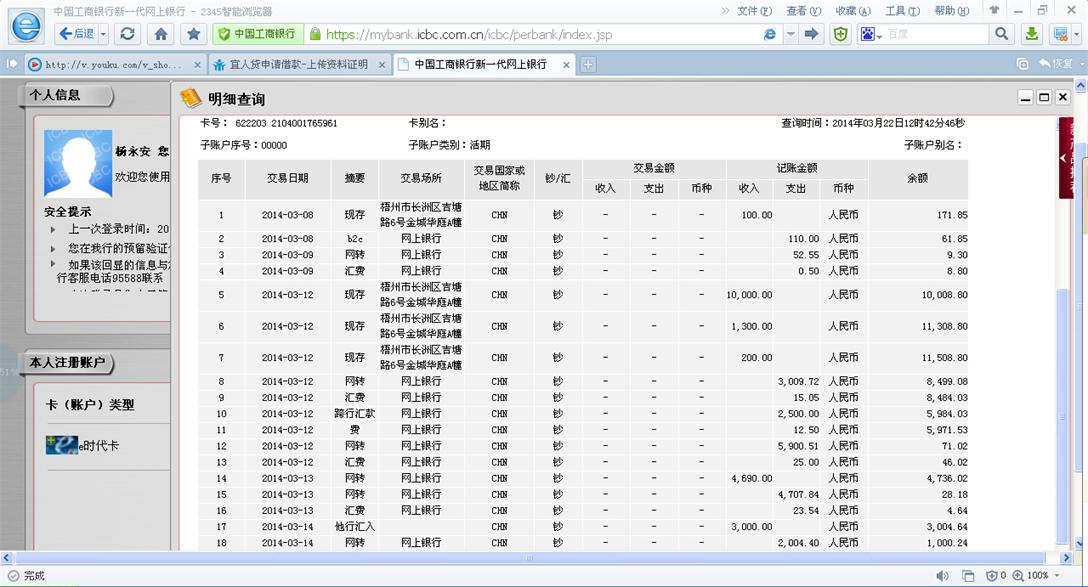The width and height of the screenshot is (1088, 587).
Task: Click the horizontal scrollbar under the table
Action: tap(528, 558)
